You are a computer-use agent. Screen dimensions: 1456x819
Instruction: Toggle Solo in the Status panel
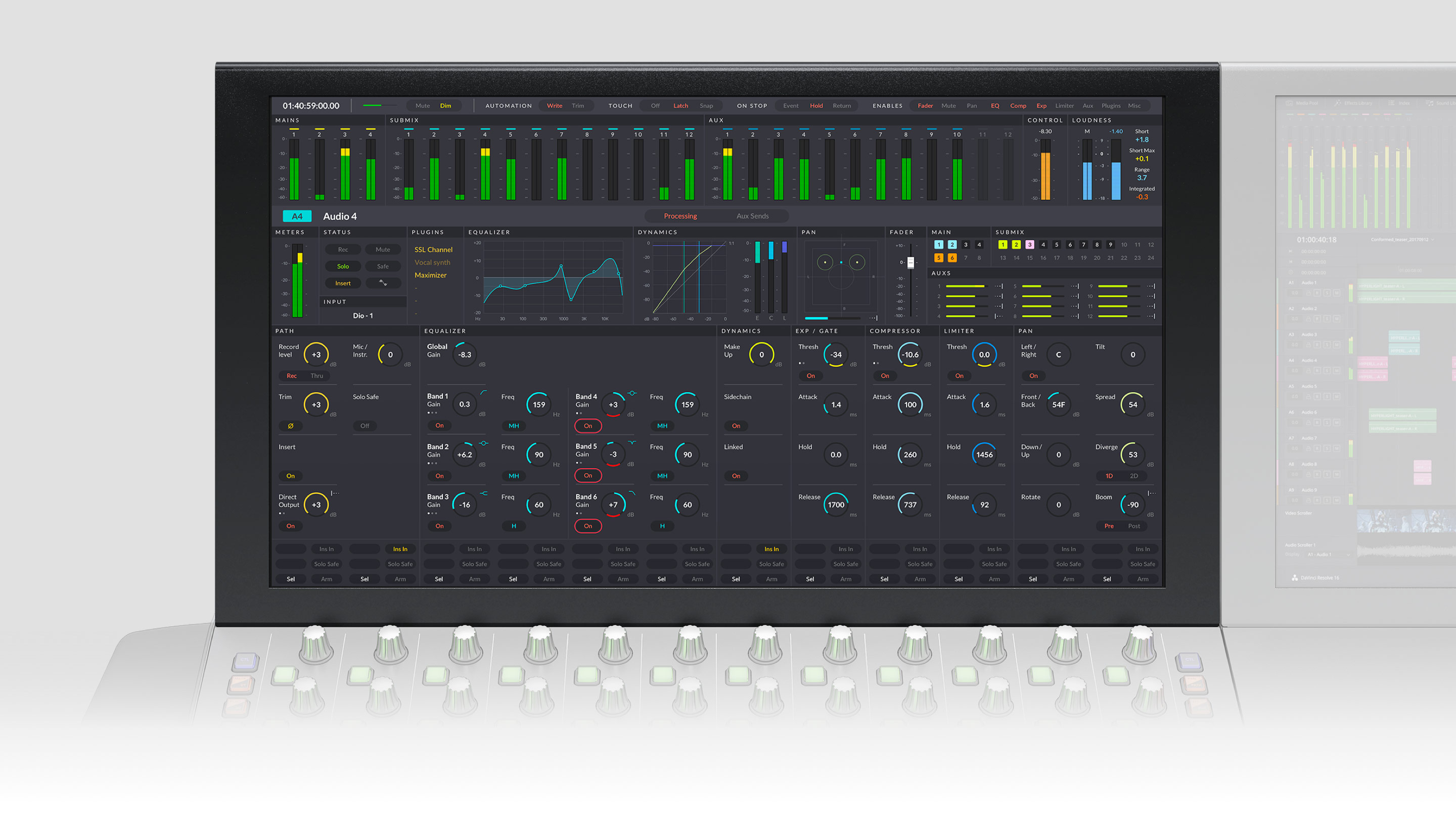(343, 266)
